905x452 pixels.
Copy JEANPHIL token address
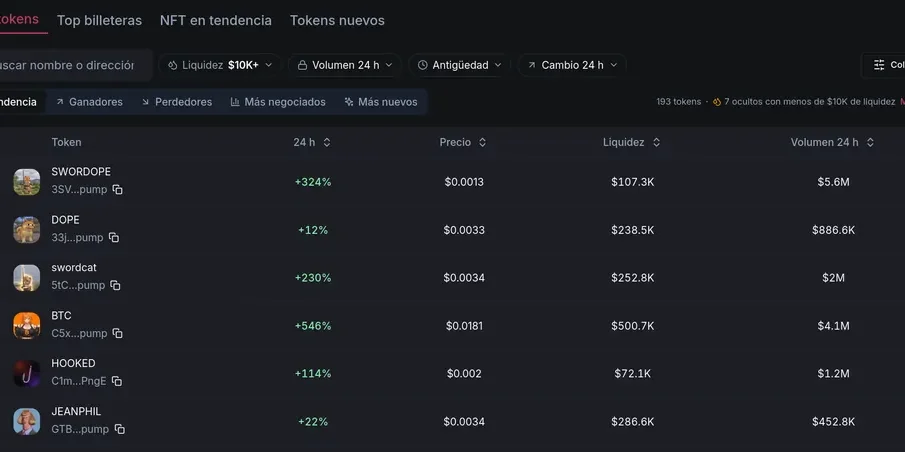[119, 429]
